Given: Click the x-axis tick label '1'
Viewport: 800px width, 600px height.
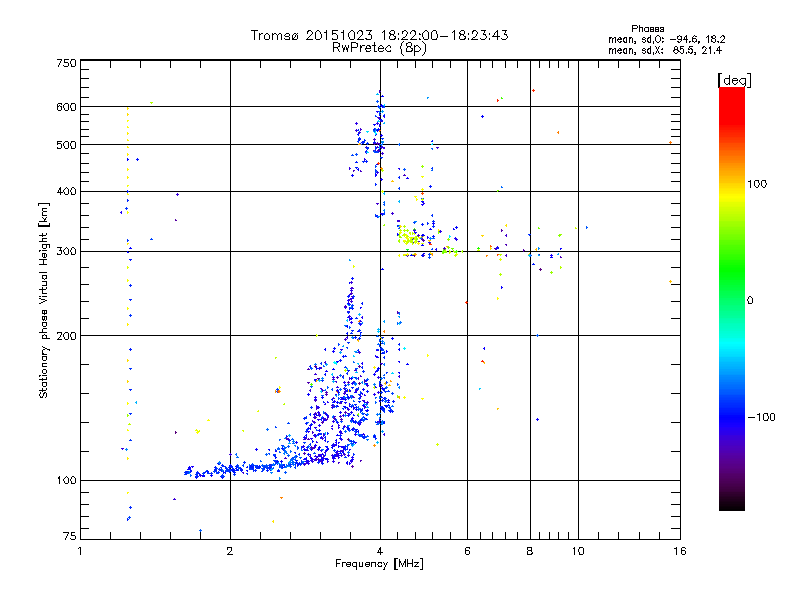Looking at the screenshot, I should tap(80, 551).
